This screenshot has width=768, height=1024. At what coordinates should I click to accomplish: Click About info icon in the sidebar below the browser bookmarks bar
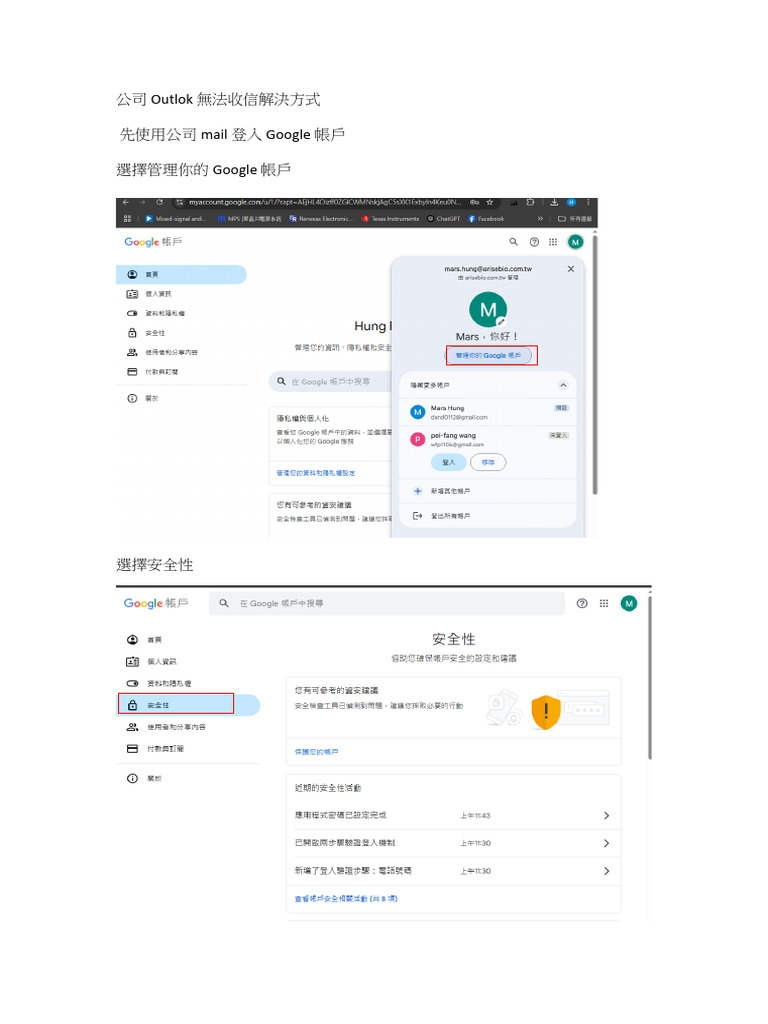132,398
